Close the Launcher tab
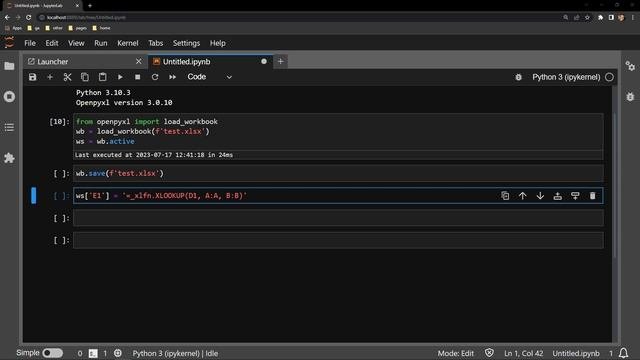This screenshot has height=360, width=640. 138,61
